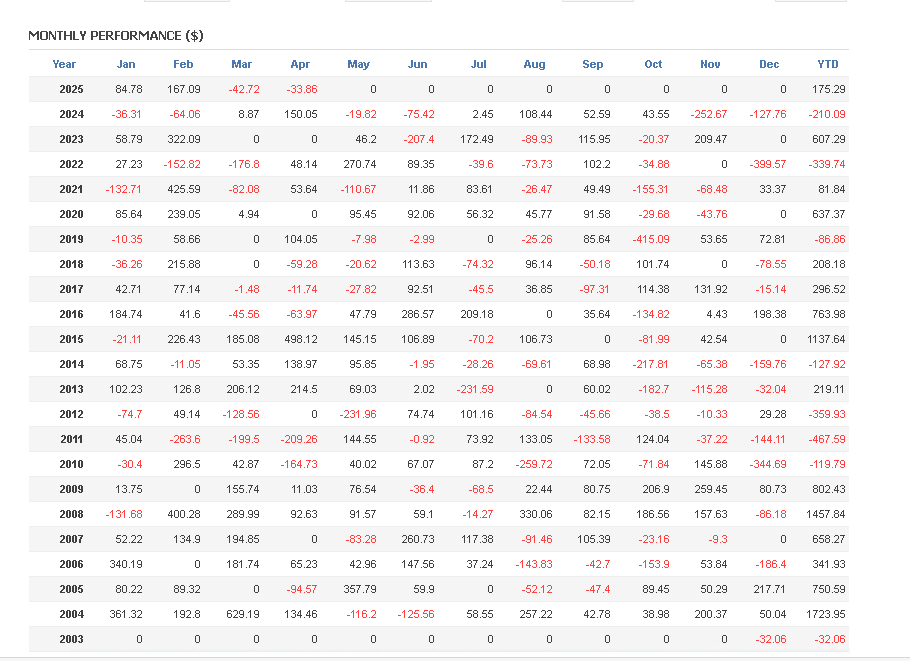Select the 2003 year row label
The image size is (910, 661).
pos(71,639)
